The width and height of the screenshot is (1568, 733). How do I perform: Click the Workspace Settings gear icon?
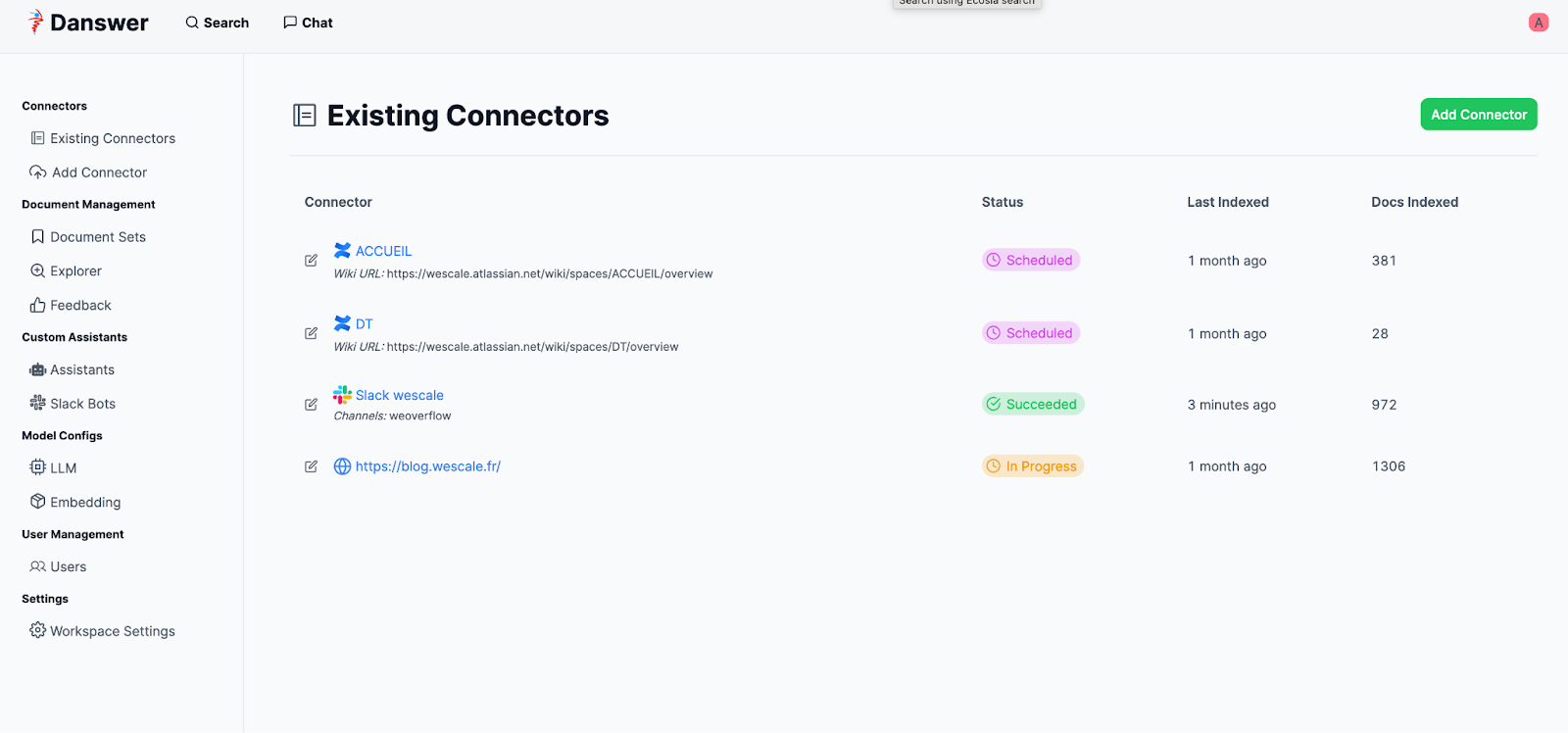37,630
